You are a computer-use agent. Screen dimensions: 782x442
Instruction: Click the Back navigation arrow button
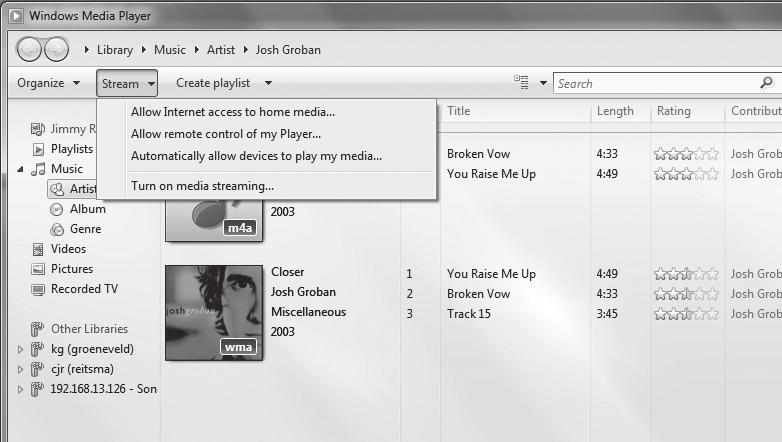click(x=28, y=49)
